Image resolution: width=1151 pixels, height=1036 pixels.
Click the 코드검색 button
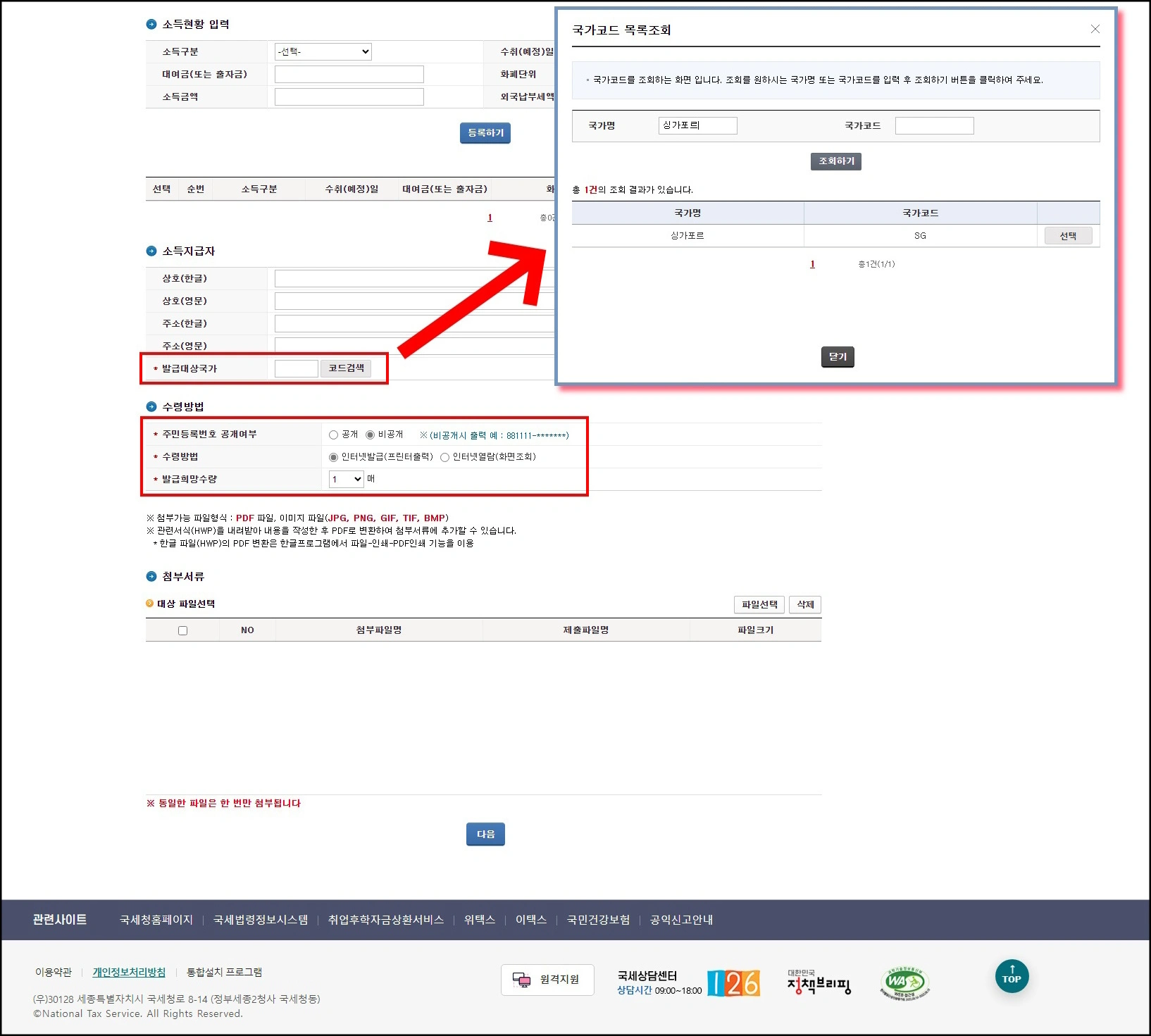coord(346,368)
